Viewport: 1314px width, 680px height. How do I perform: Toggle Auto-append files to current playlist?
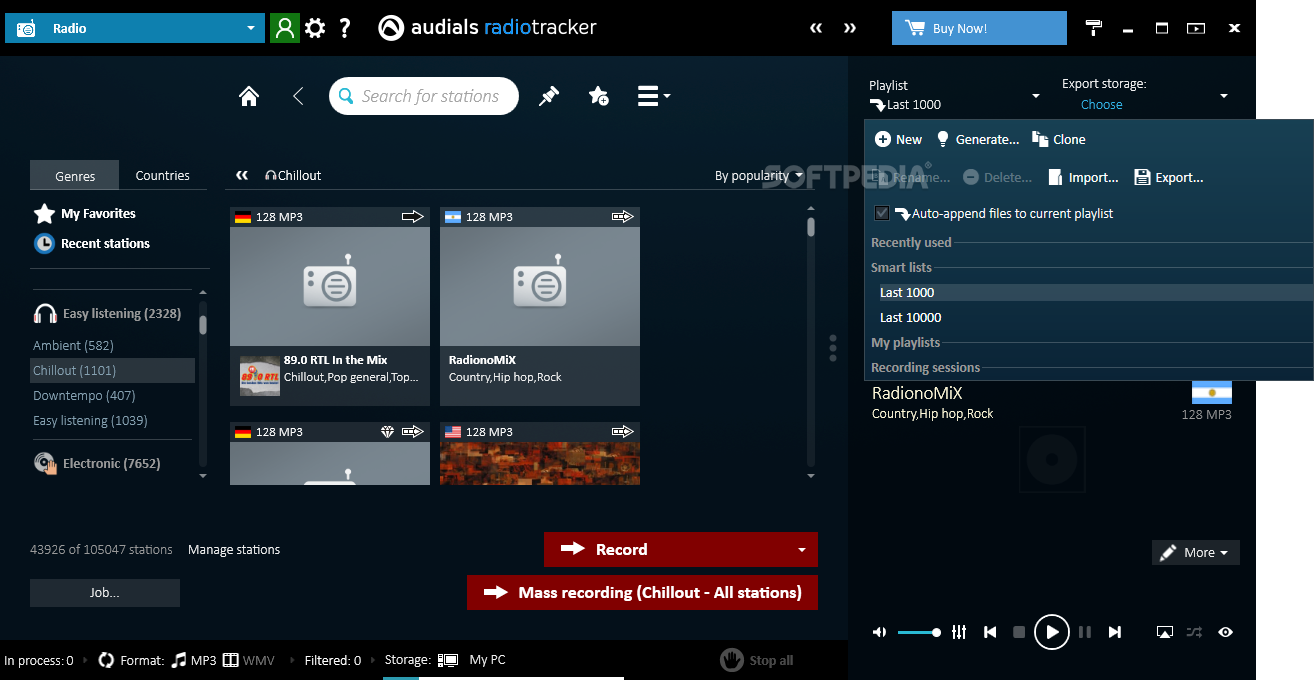(882, 213)
